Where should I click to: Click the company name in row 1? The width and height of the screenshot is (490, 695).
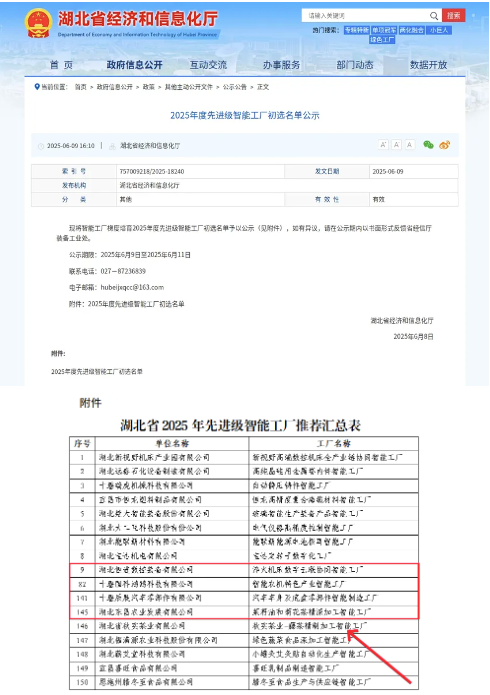click(x=154, y=458)
